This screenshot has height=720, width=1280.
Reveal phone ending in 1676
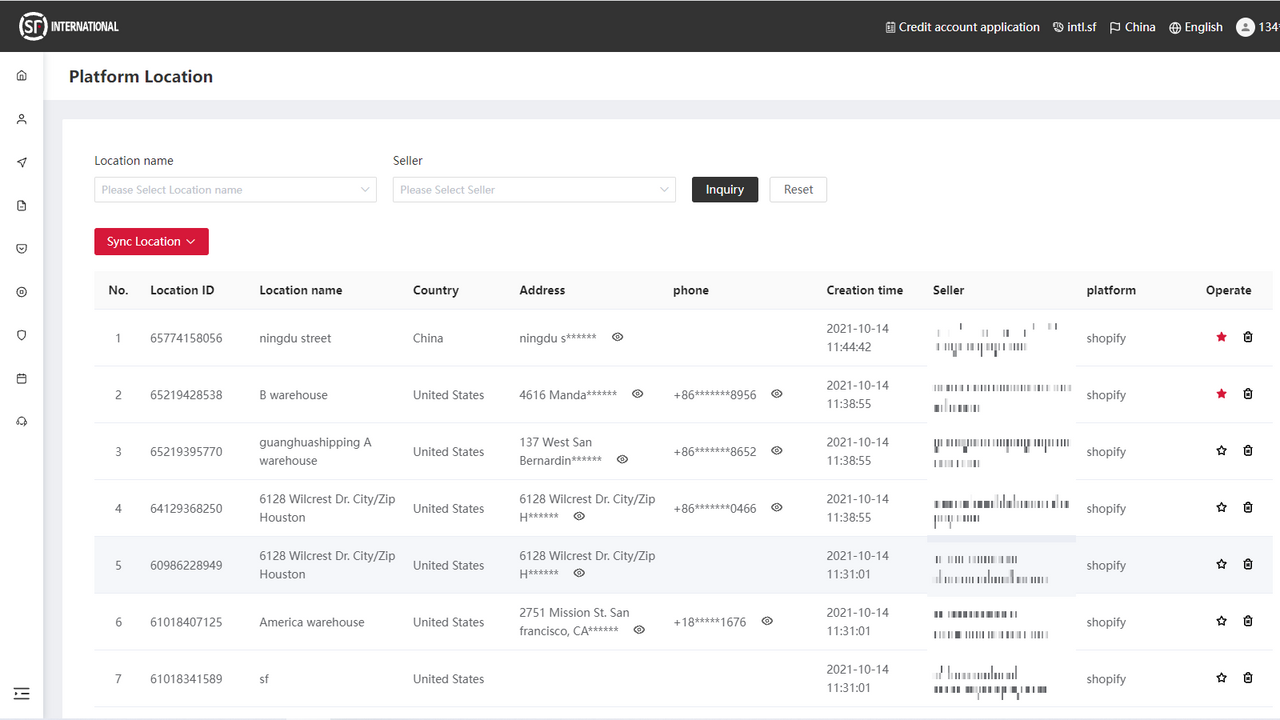coord(767,621)
